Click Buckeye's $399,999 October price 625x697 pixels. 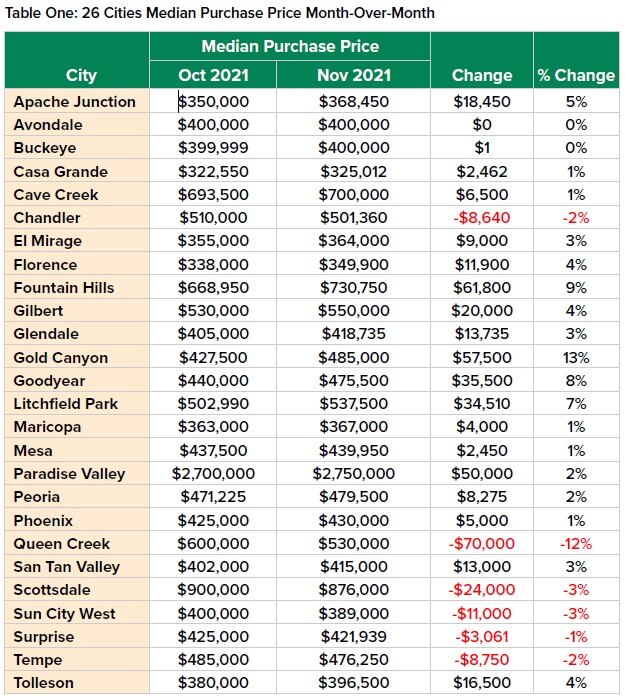pos(213,148)
